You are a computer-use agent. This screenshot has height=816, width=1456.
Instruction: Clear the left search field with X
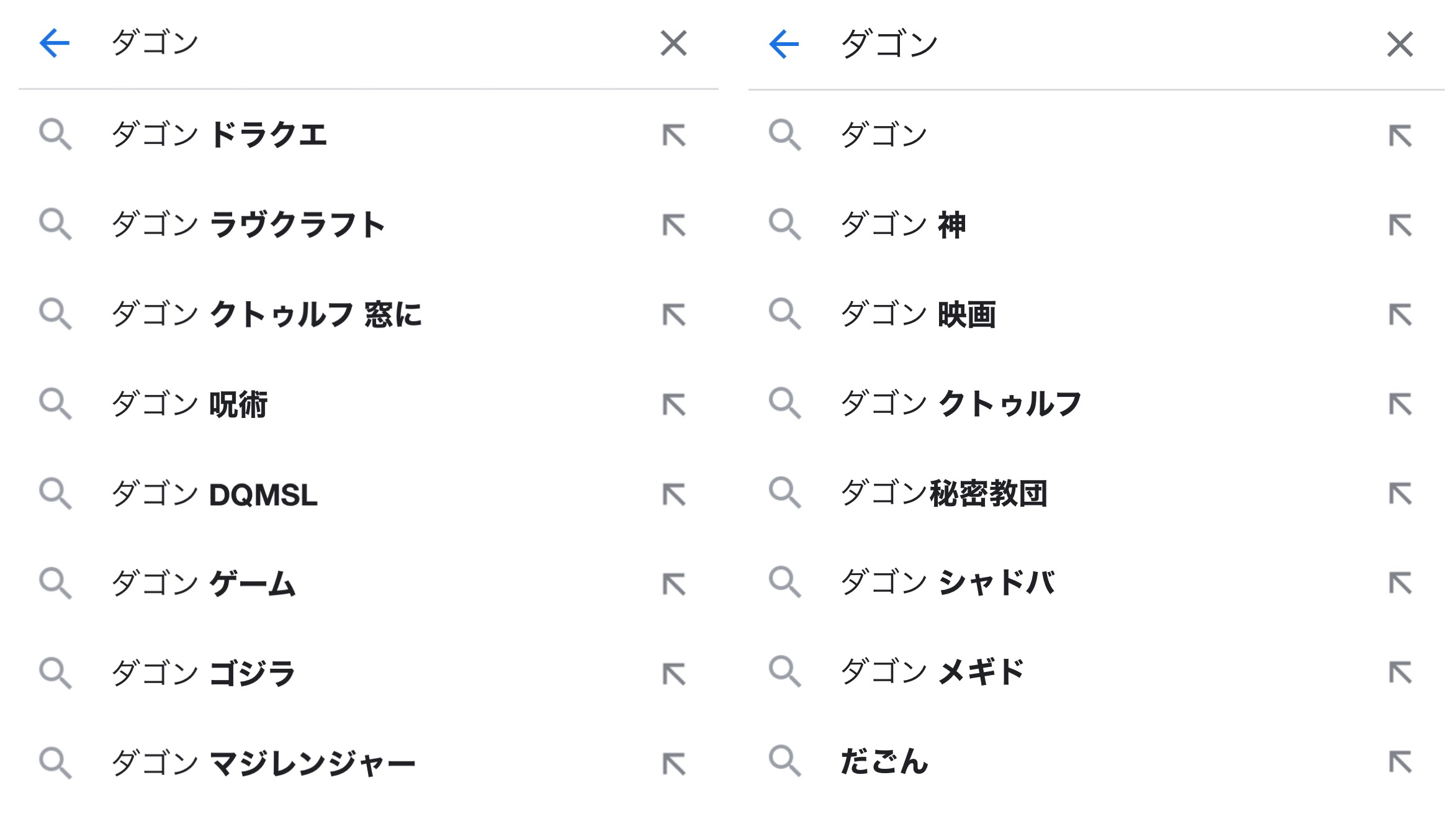(673, 43)
